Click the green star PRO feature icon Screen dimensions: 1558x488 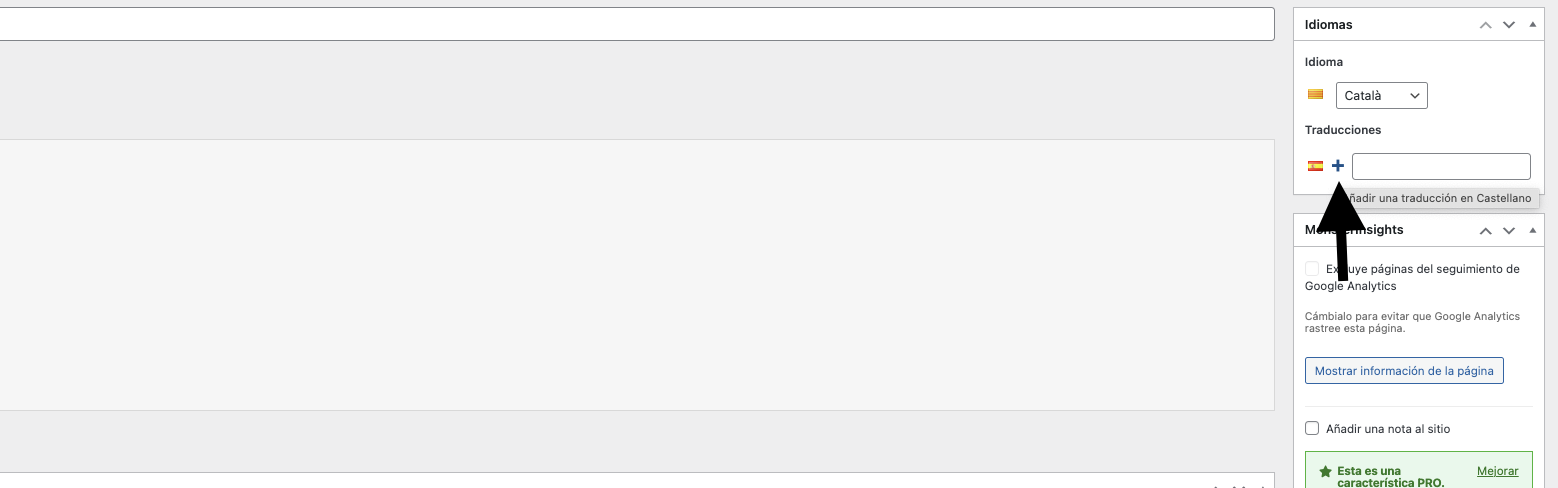[1325, 471]
